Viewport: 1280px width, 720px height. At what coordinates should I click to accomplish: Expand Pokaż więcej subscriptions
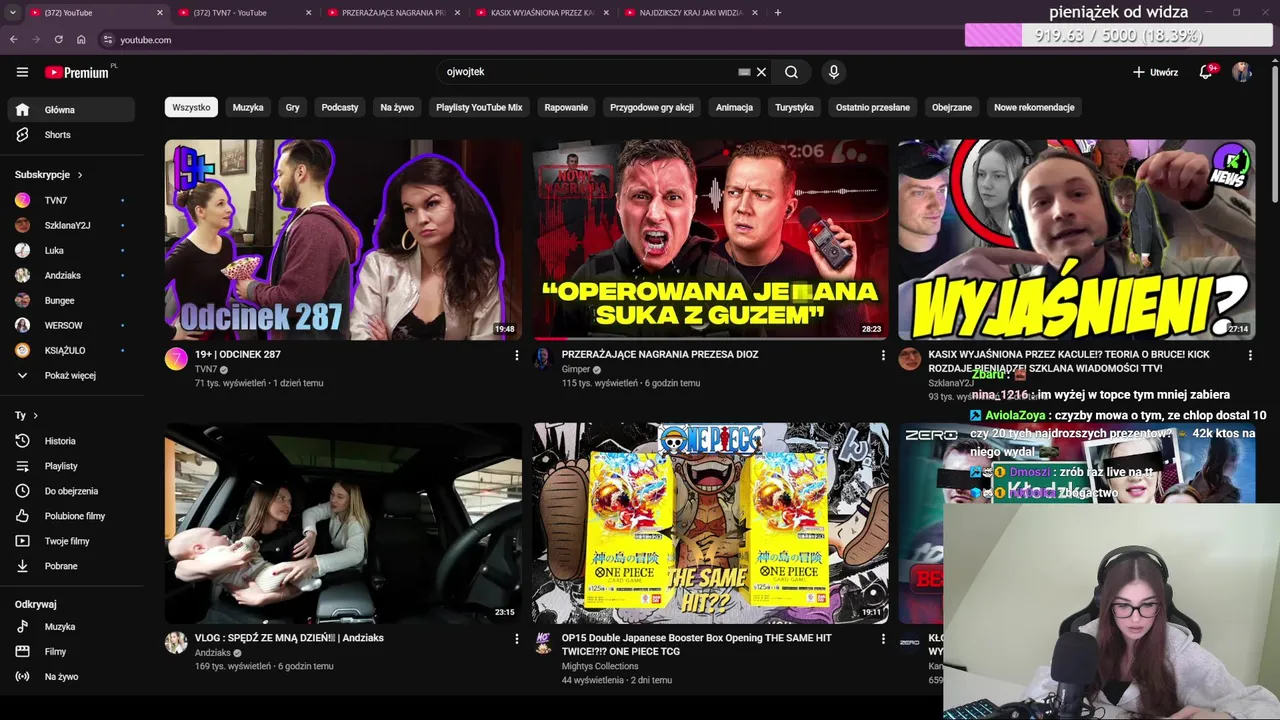click(x=70, y=375)
